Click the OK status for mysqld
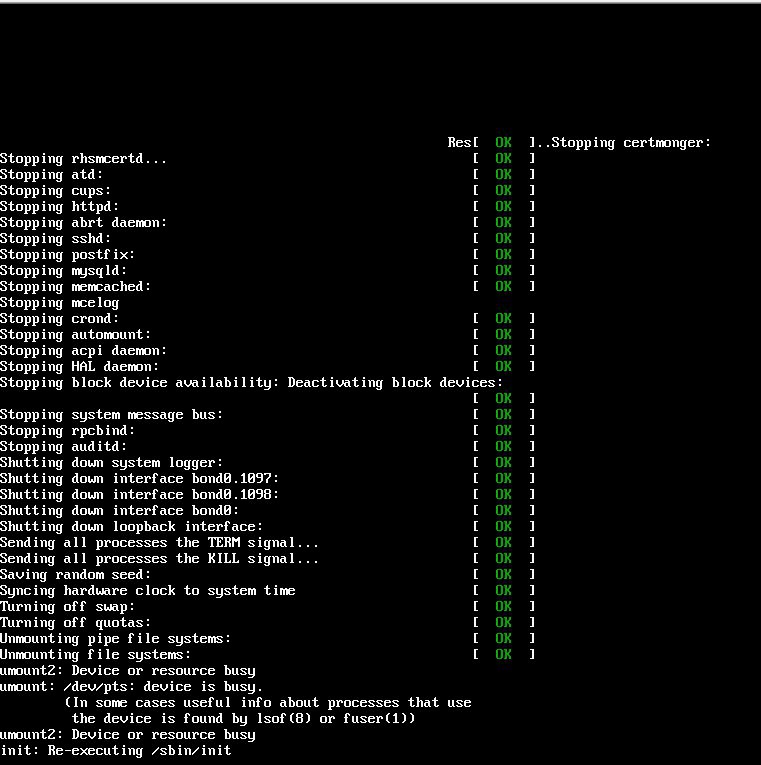 point(503,270)
